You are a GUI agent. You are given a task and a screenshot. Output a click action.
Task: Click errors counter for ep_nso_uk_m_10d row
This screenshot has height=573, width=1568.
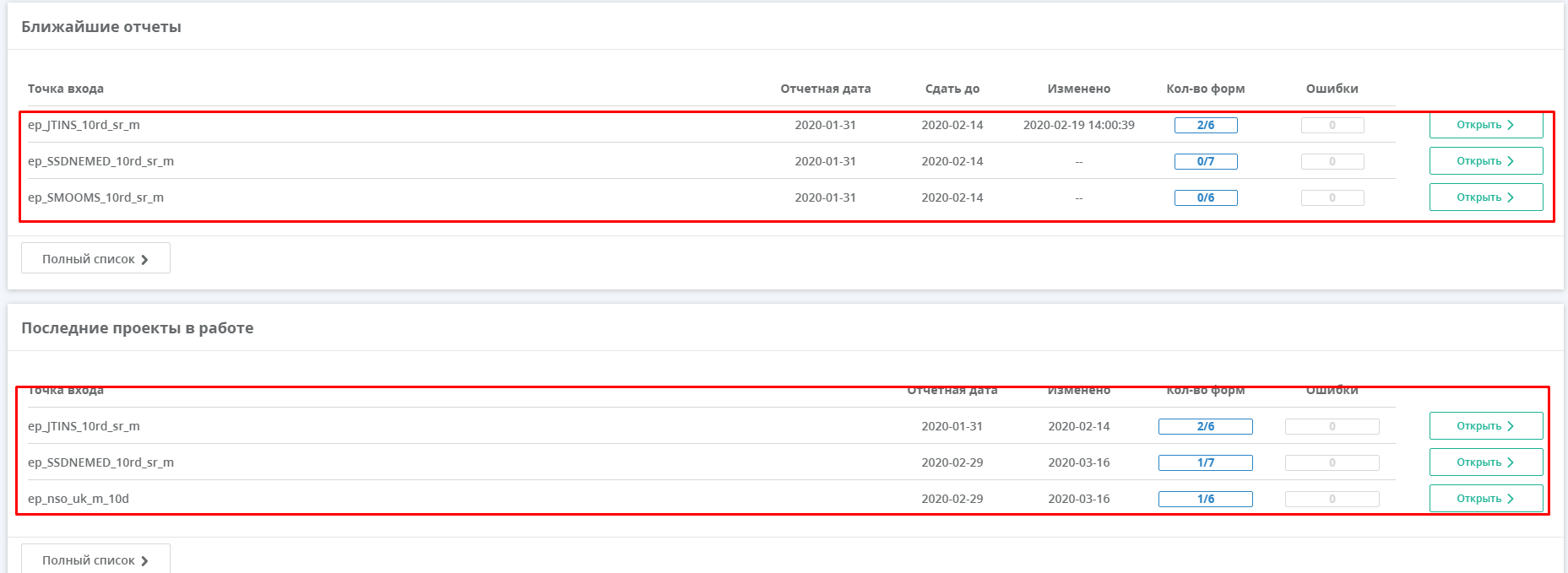tap(1332, 499)
